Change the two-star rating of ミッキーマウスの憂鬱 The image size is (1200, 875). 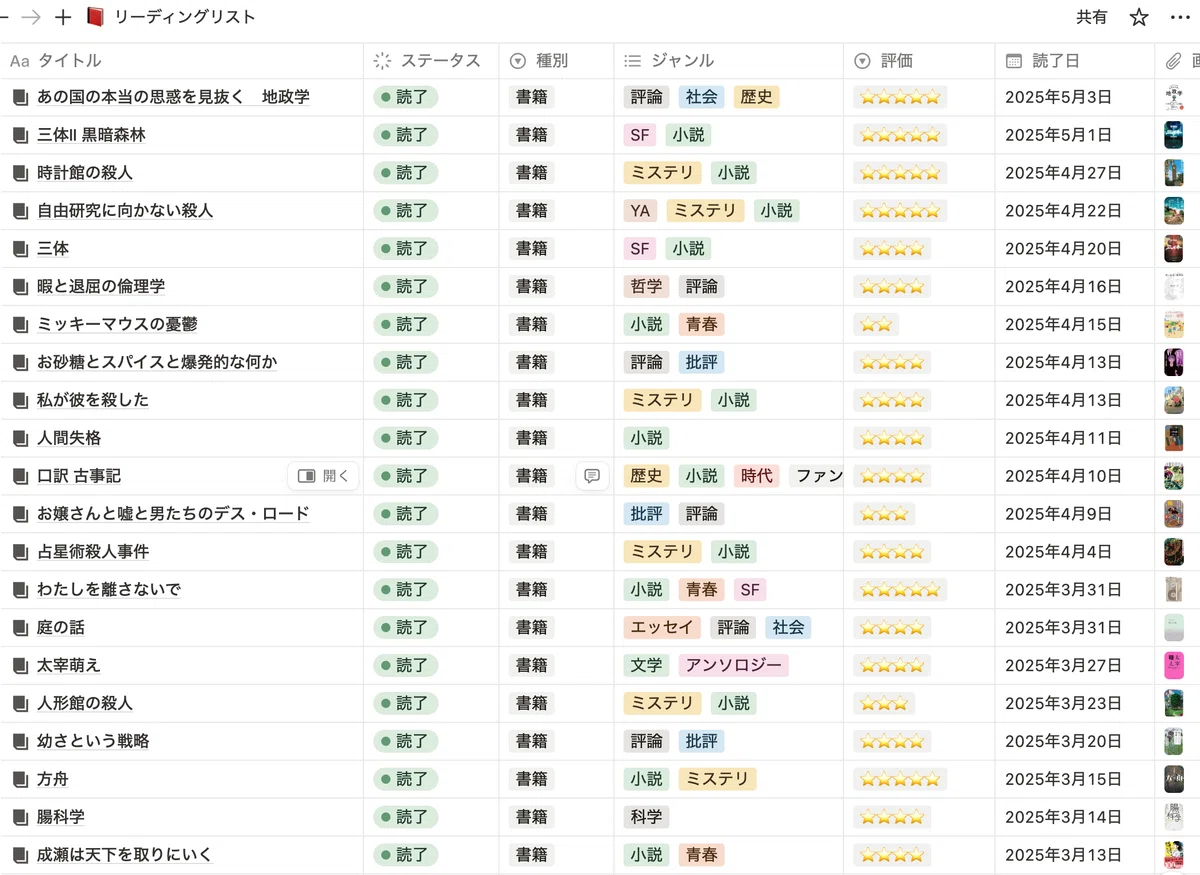point(876,324)
